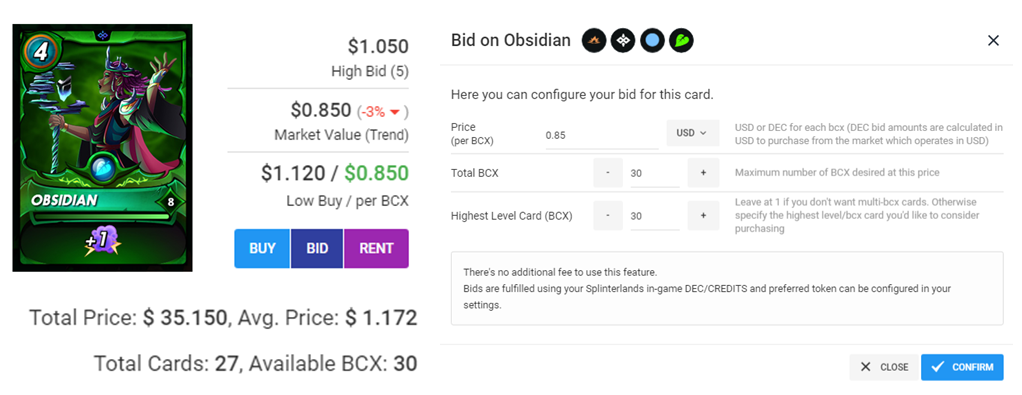Click the level 8 diamond badge on card
Image resolution: width=1022 pixels, height=395 pixels.
(171, 201)
